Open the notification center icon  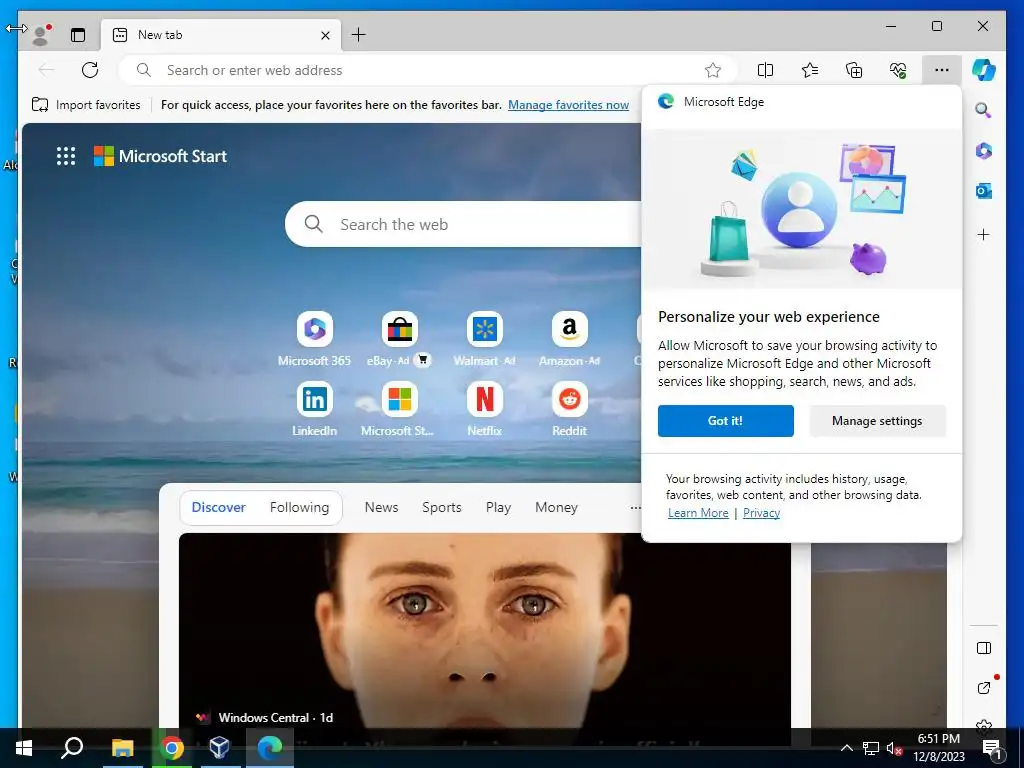point(992,750)
